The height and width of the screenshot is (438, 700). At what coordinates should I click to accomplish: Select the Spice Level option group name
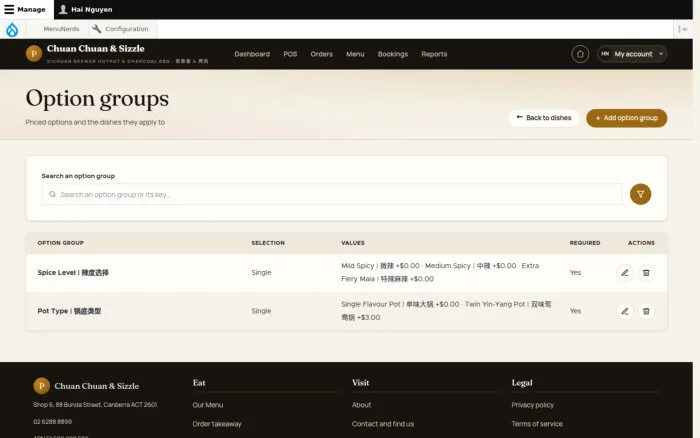point(73,272)
